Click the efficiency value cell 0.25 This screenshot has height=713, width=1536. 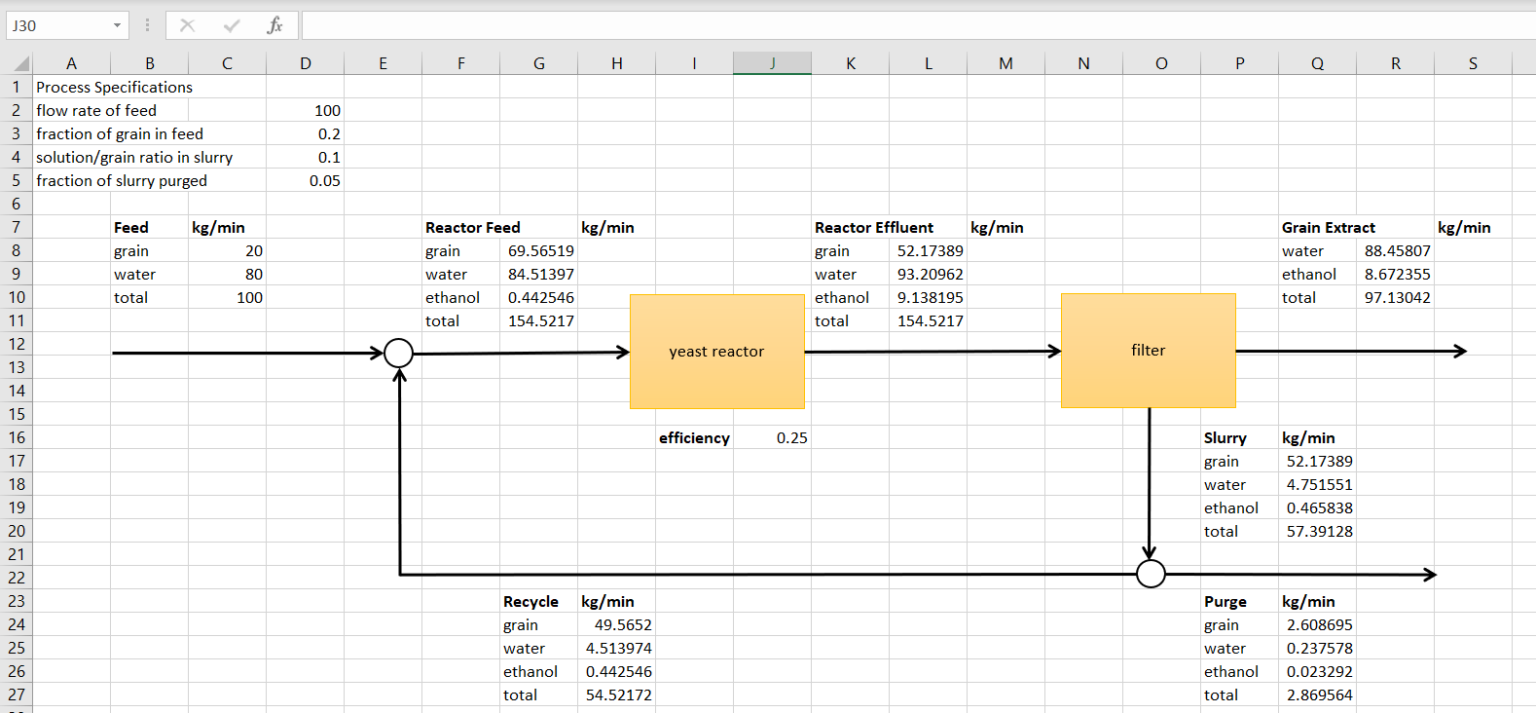pyautogui.click(x=772, y=438)
